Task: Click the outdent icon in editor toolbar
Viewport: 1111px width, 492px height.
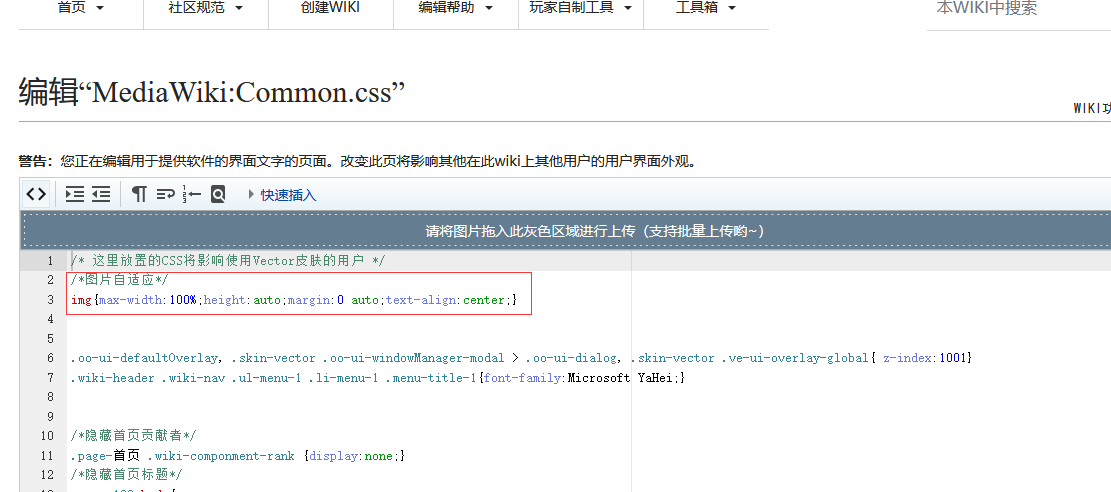Action: point(101,194)
